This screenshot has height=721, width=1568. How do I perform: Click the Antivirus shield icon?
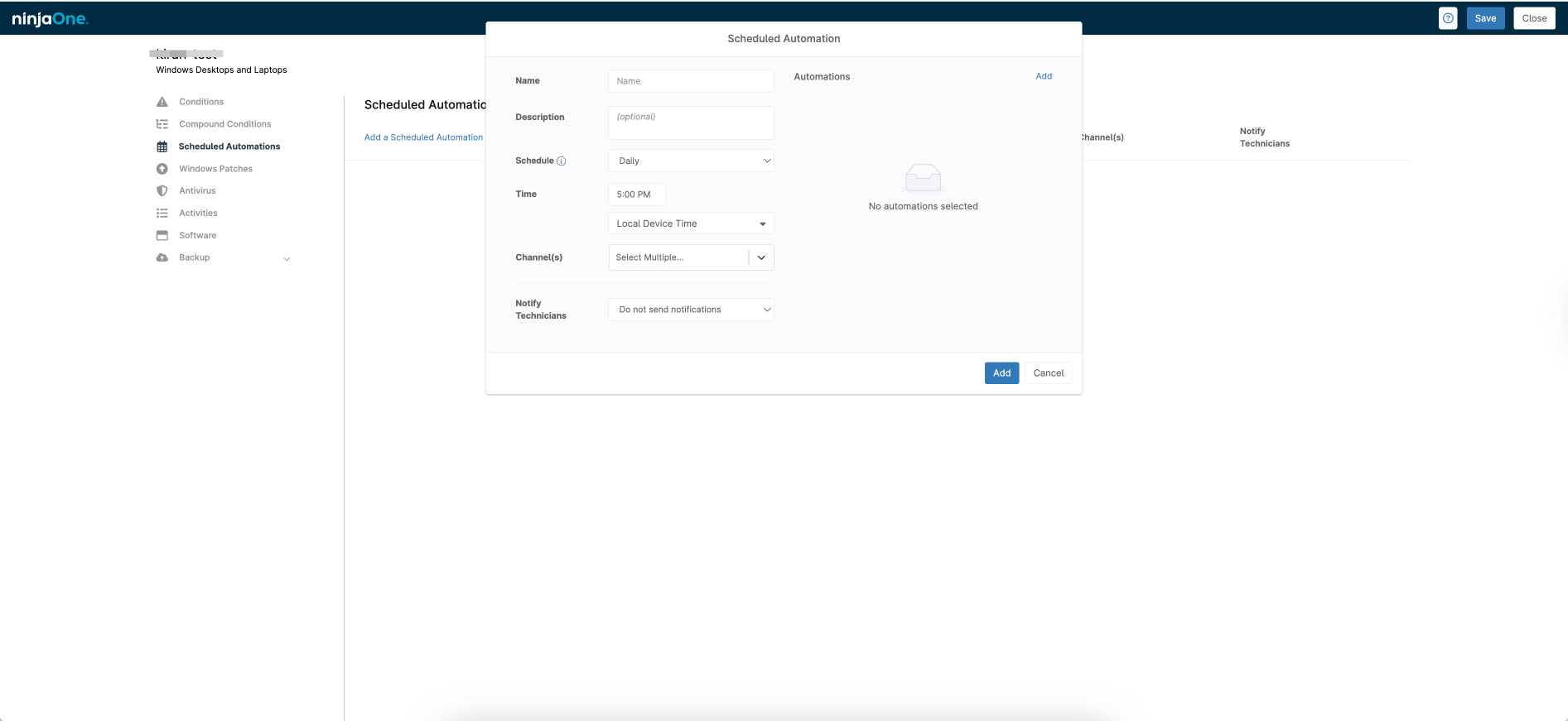[162, 191]
